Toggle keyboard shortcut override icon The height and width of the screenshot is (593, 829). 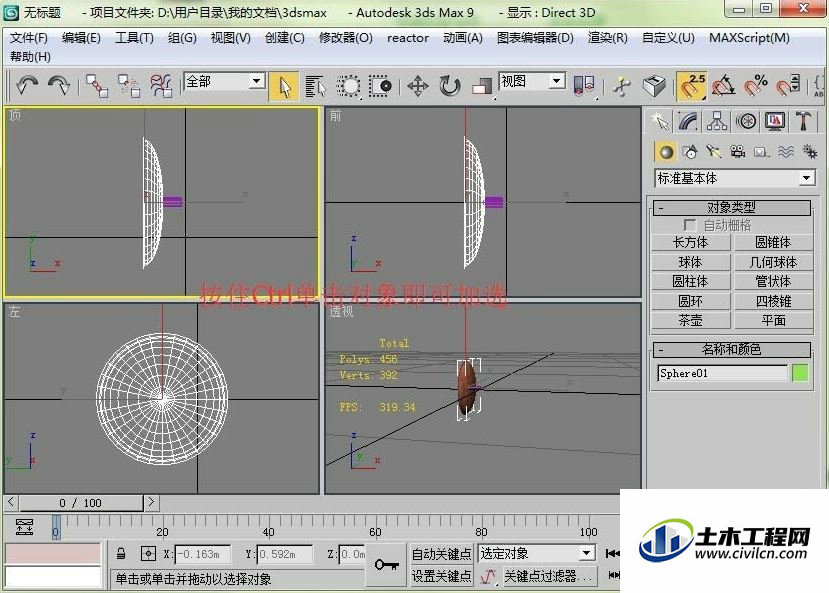[x=654, y=86]
